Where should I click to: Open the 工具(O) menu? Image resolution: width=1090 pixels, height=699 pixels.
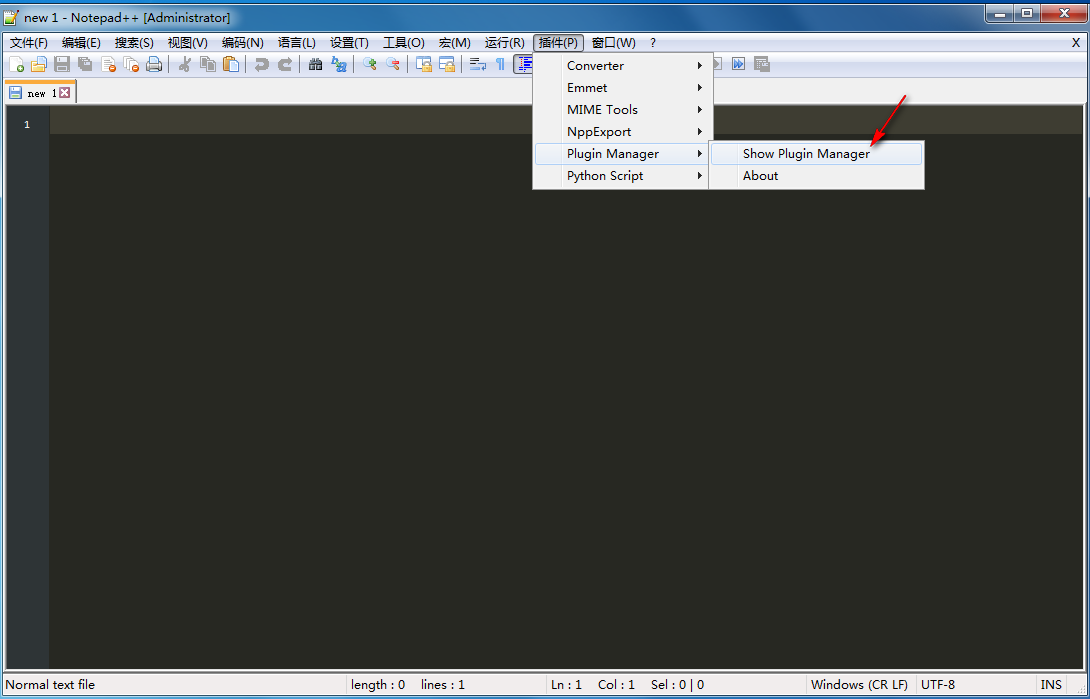pos(404,43)
